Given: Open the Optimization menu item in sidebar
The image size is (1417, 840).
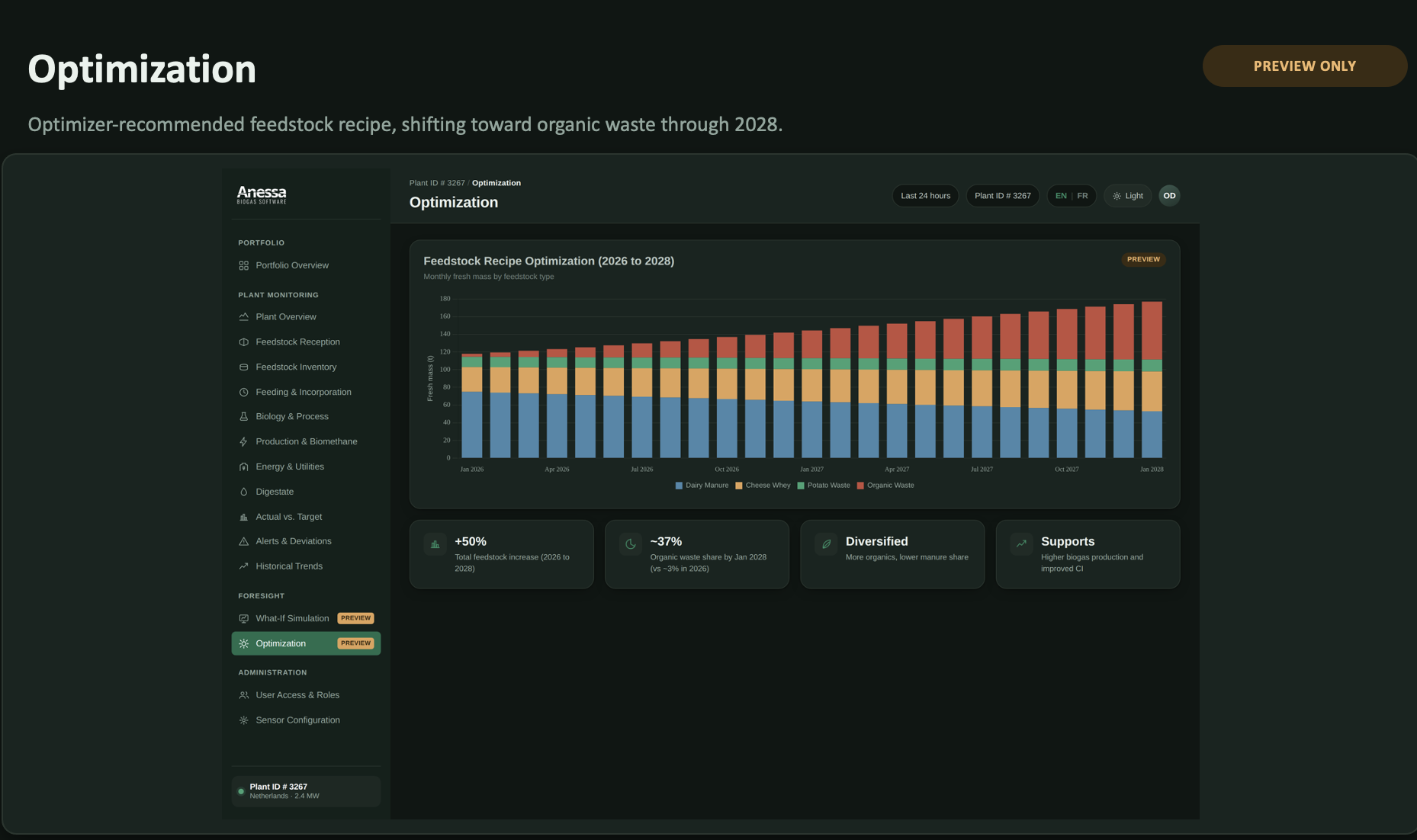Looking at the screenshot, I should click(x=306, y=643).
